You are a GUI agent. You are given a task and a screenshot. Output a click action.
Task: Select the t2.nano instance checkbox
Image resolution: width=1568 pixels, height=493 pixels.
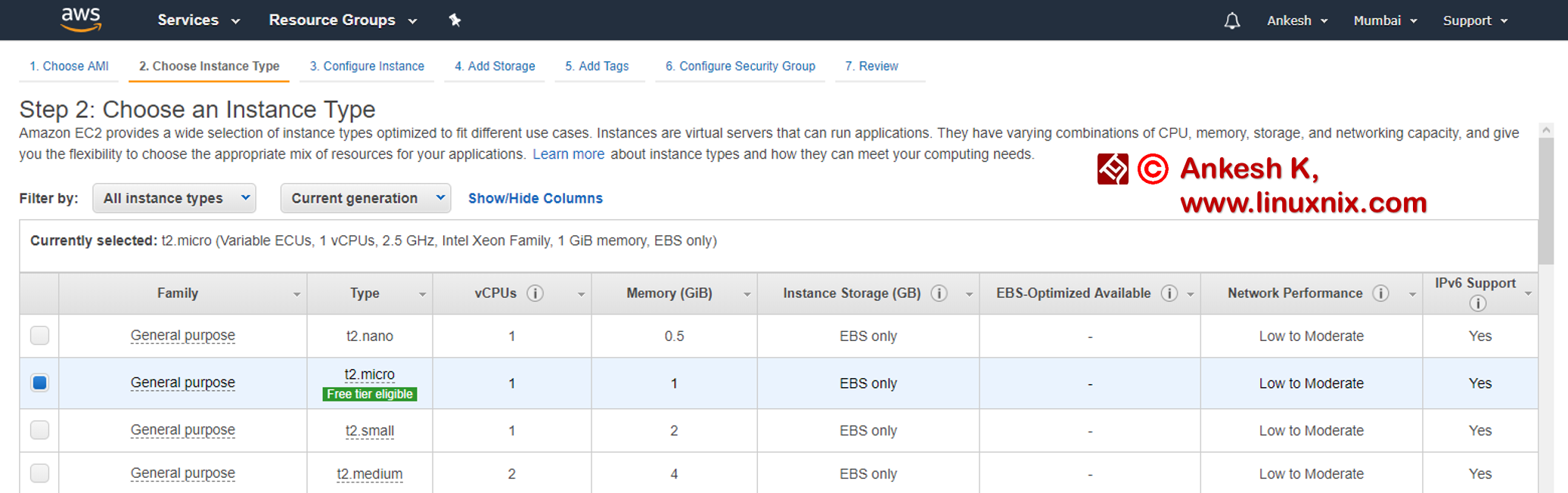40,336
